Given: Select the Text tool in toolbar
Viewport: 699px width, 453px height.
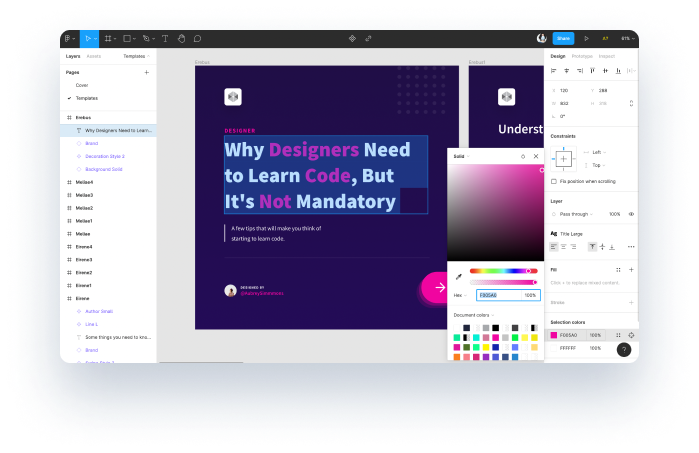Looking at the screenshot, I should tap(164, 38).
